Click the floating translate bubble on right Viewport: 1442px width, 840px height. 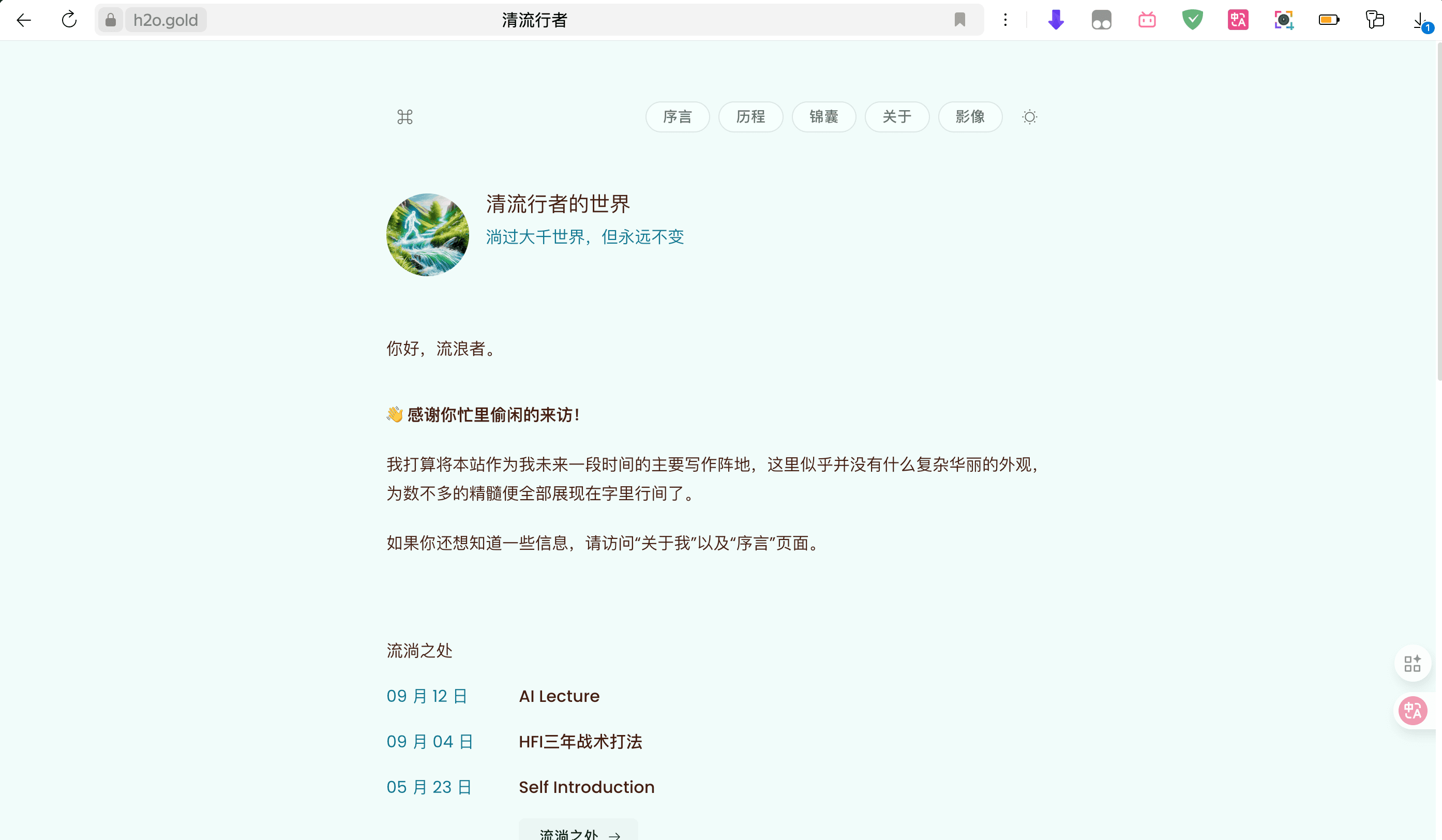1412,711
